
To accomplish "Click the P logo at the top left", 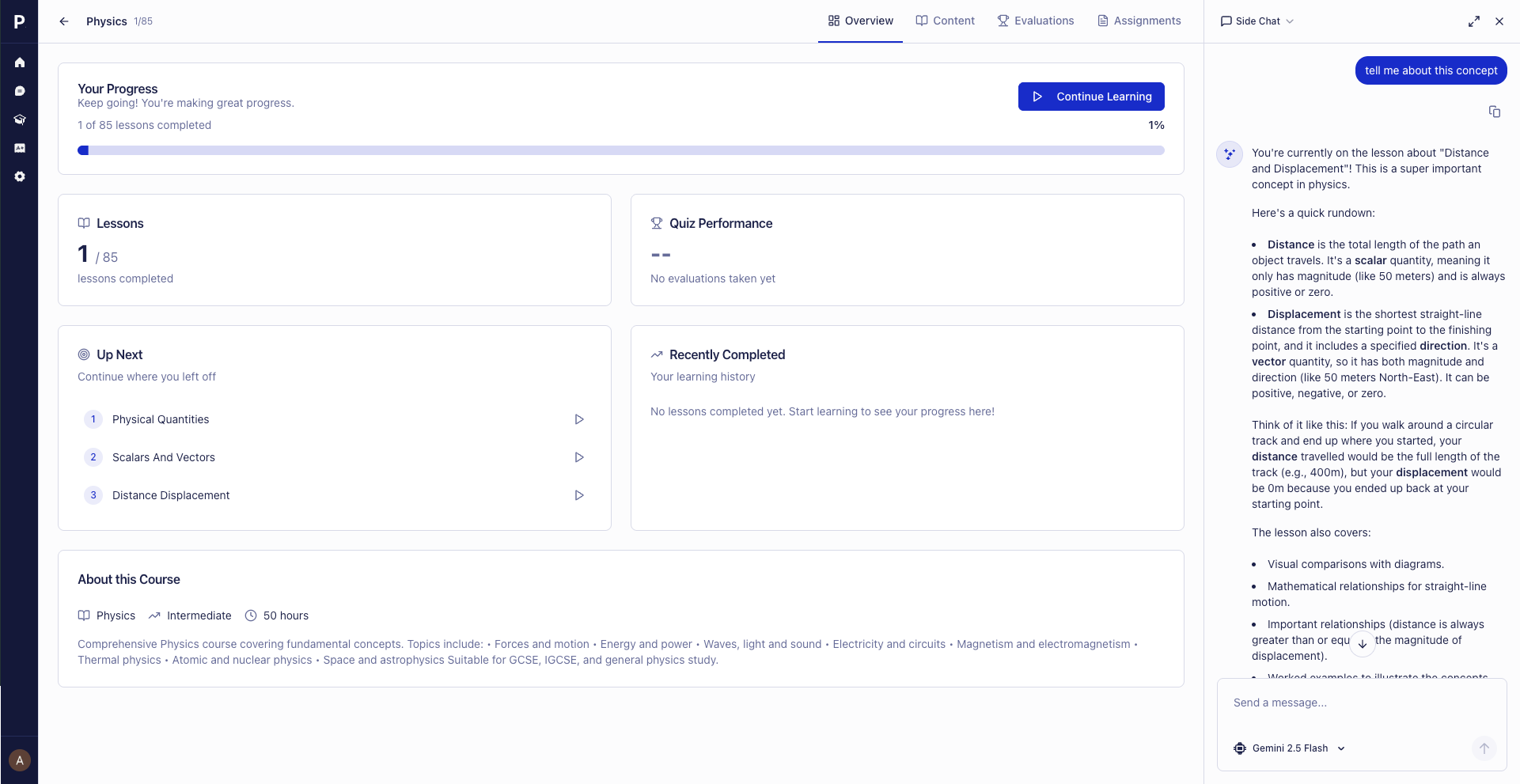I will click(20, 21).
